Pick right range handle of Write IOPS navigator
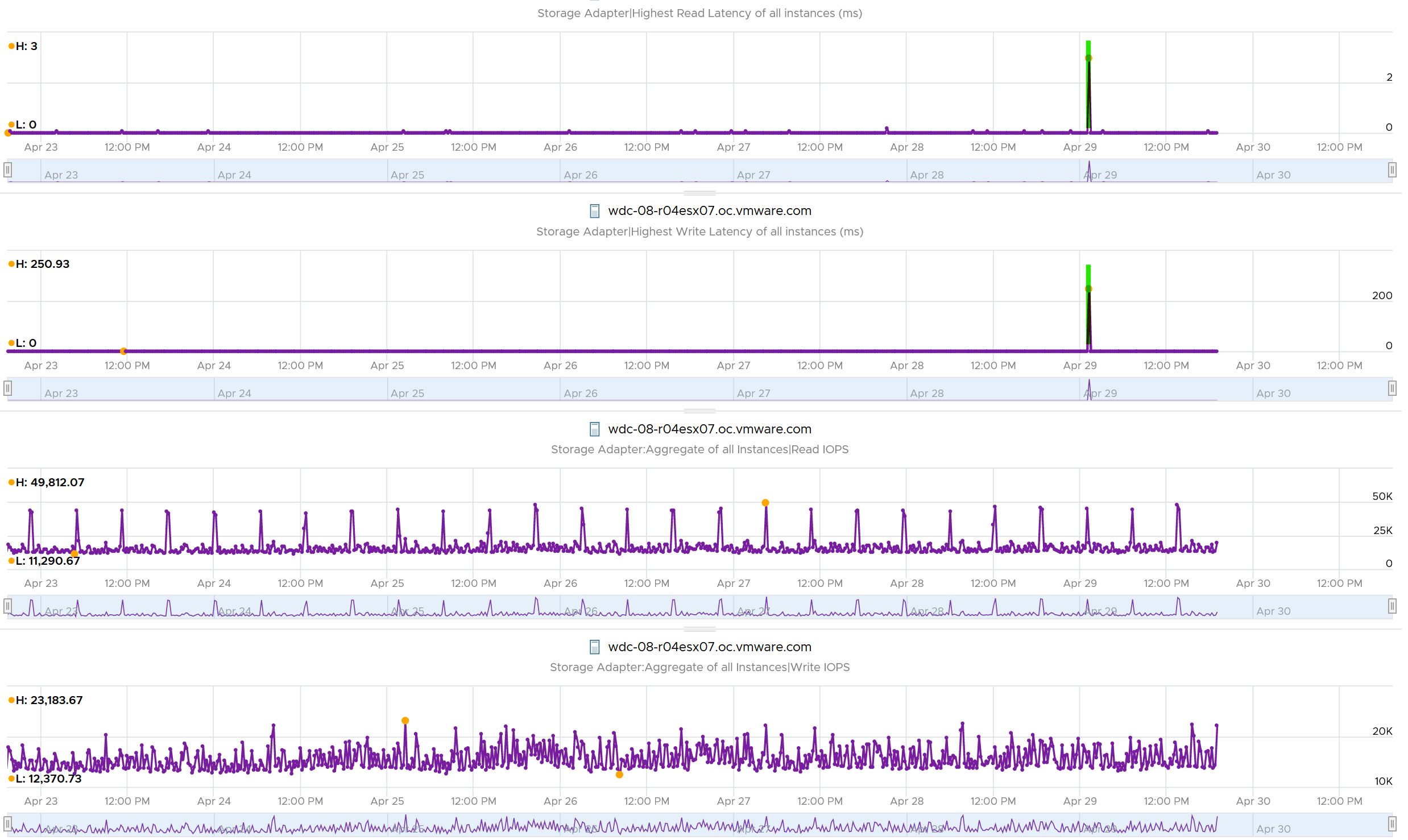Screen dimensions: 1408x840 pyautogui.click(x=1392, y=824)
